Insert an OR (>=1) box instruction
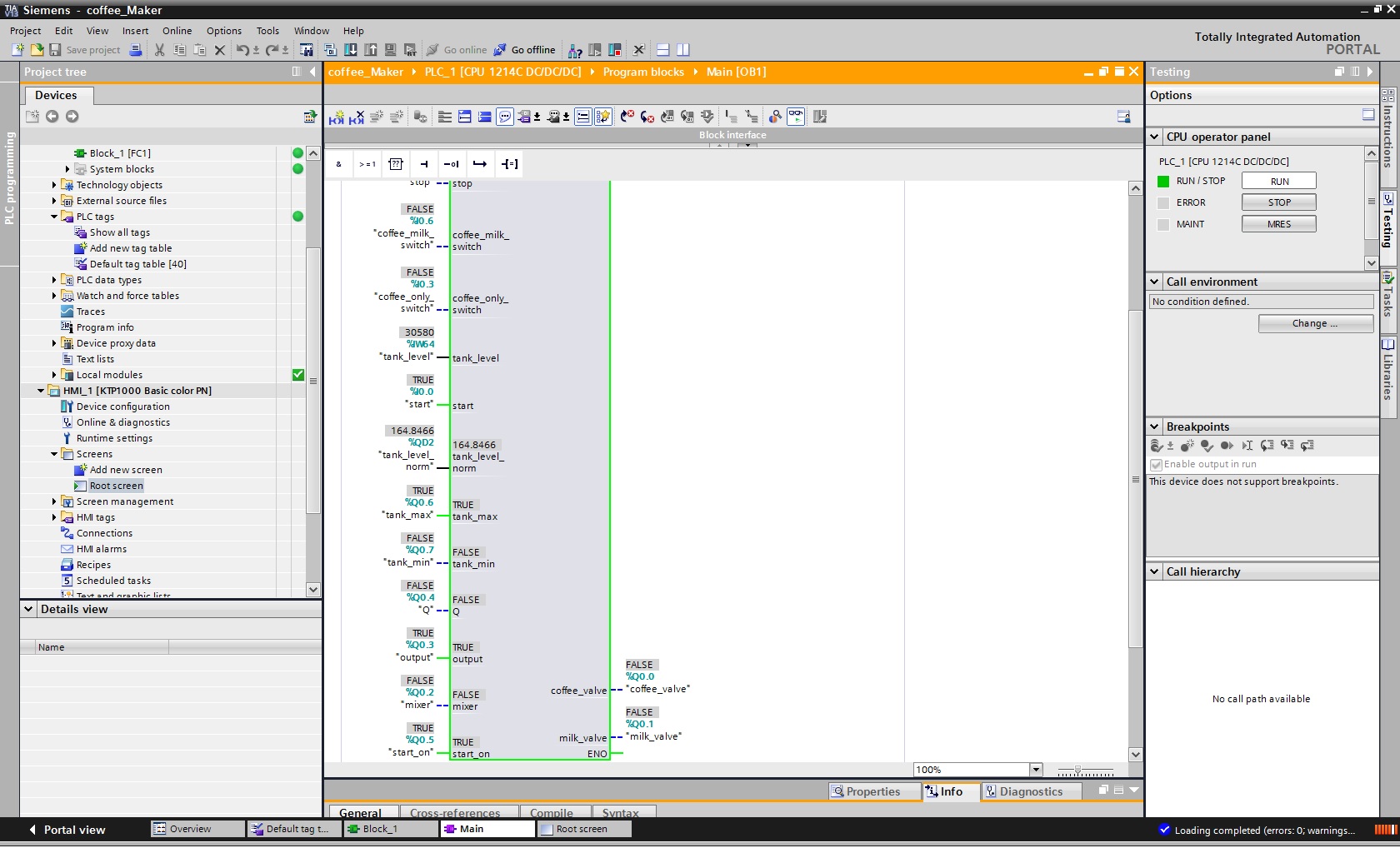 point(367,164)
